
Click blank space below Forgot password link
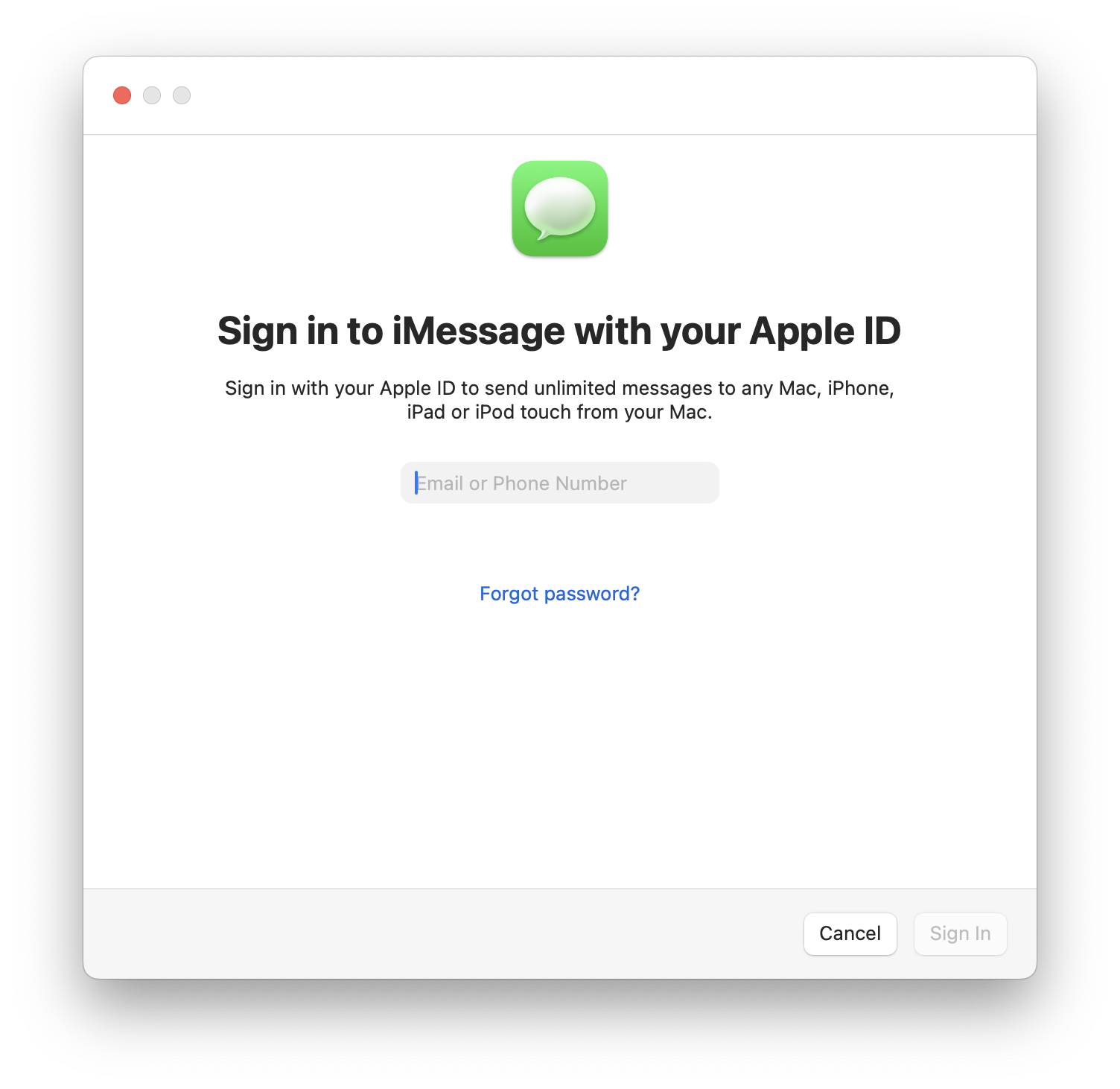(x=560, y=745)
